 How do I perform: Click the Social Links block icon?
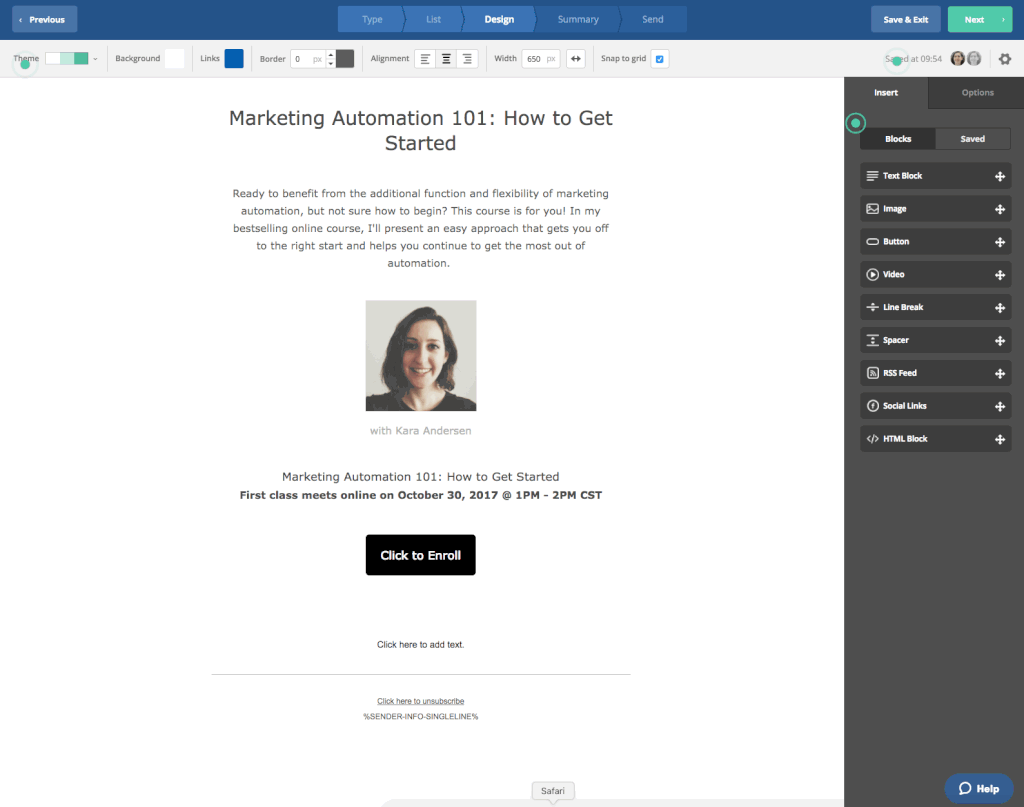[x=872, y=406]
